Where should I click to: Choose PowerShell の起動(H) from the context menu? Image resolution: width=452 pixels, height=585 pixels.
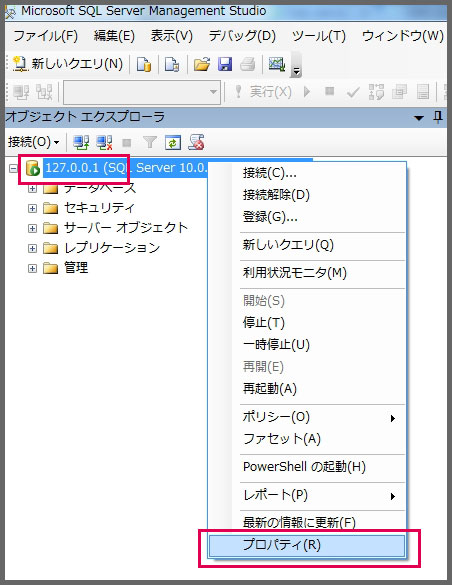(x=307, y=467)
